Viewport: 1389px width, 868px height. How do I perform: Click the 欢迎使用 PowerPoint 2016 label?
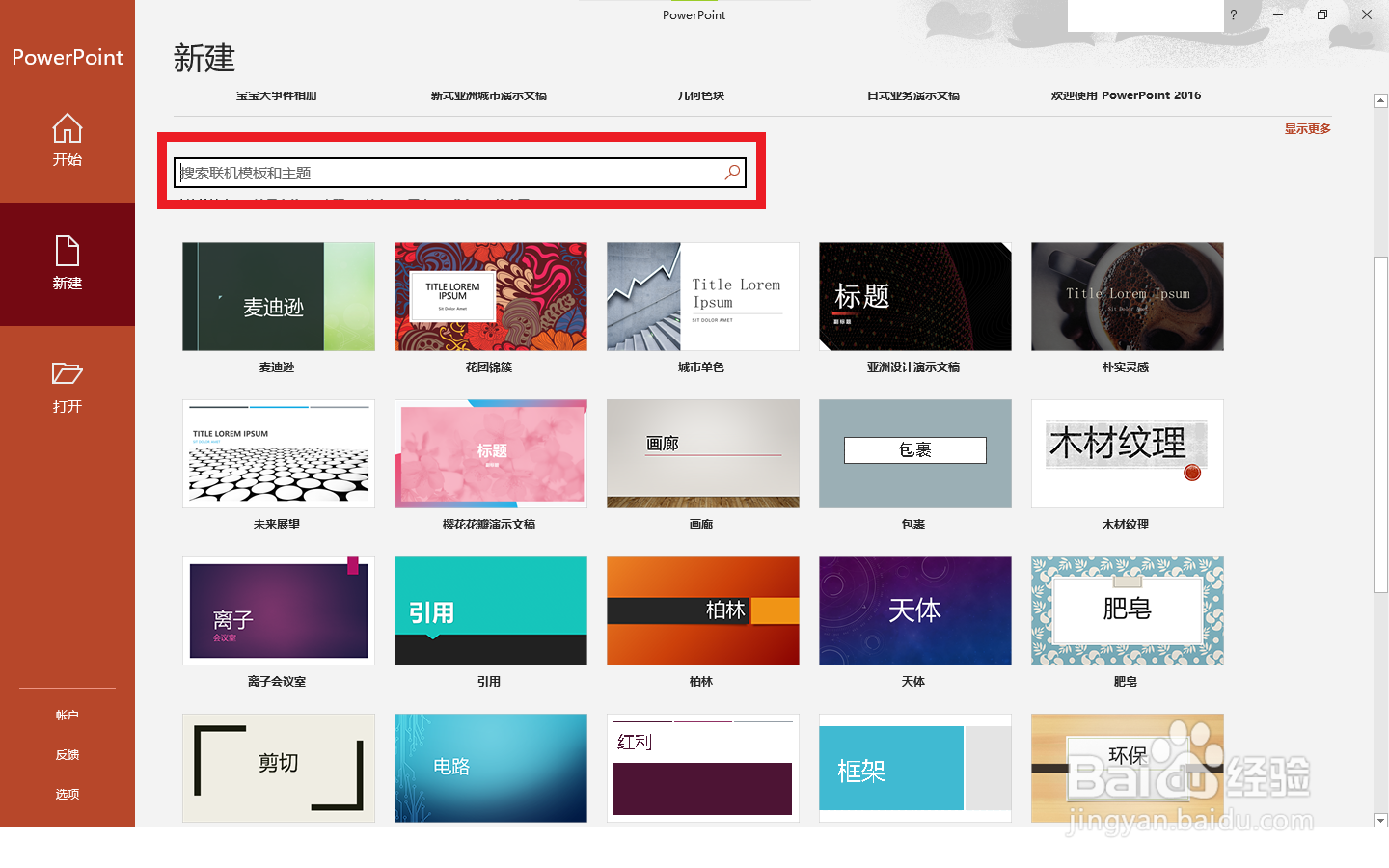pos(1126,95)
